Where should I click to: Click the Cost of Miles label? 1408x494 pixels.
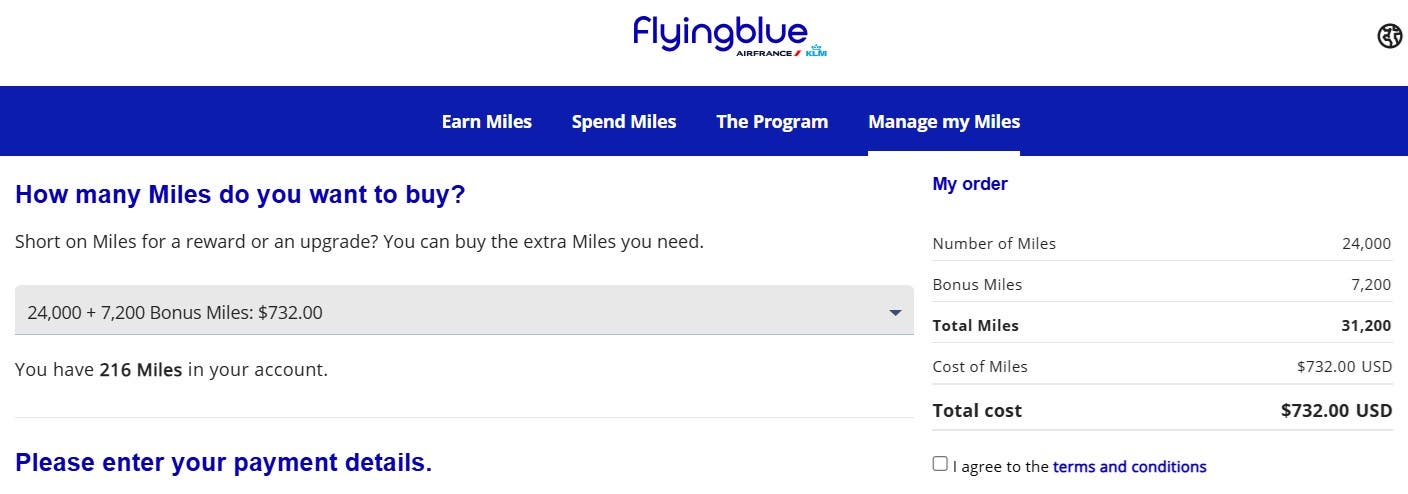click(980, 367)
